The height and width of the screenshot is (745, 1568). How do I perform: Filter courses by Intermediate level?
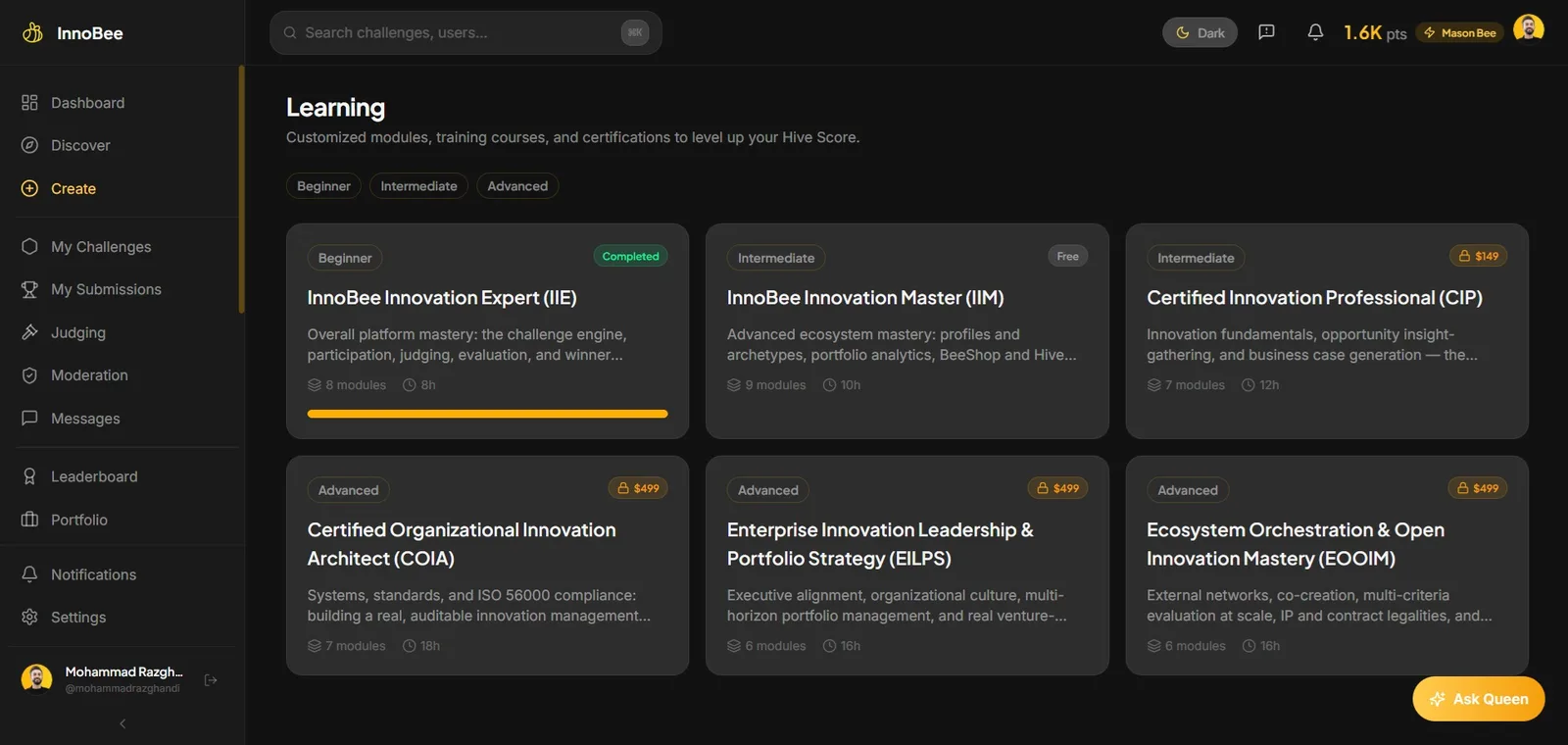tap(418, 186)
